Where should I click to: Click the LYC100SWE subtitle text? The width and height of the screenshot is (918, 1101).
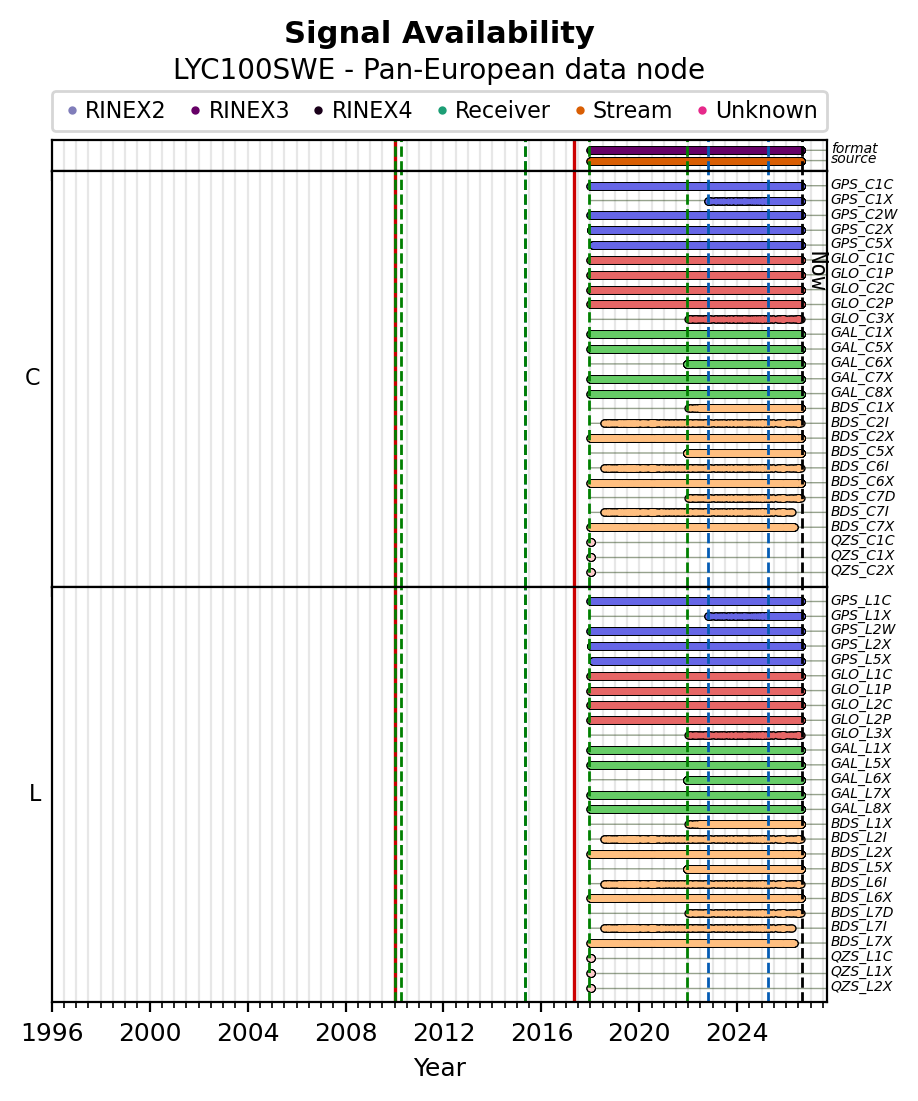(440, 70)
